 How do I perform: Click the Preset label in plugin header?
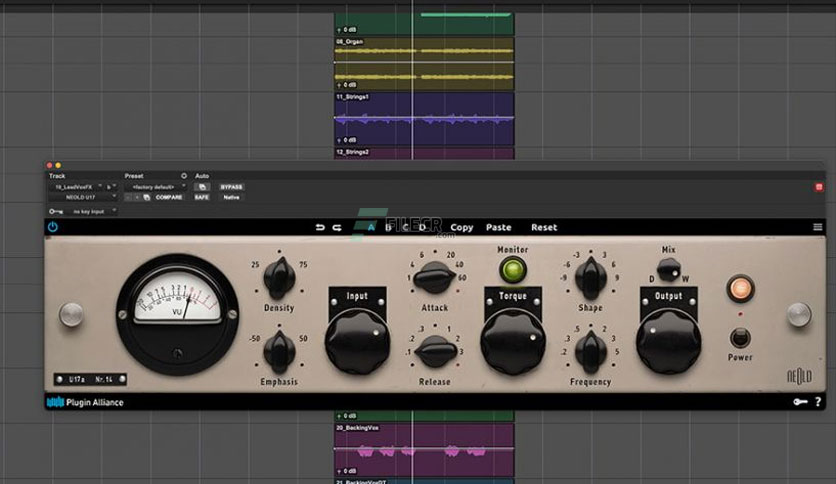click(x=134, y=176)
